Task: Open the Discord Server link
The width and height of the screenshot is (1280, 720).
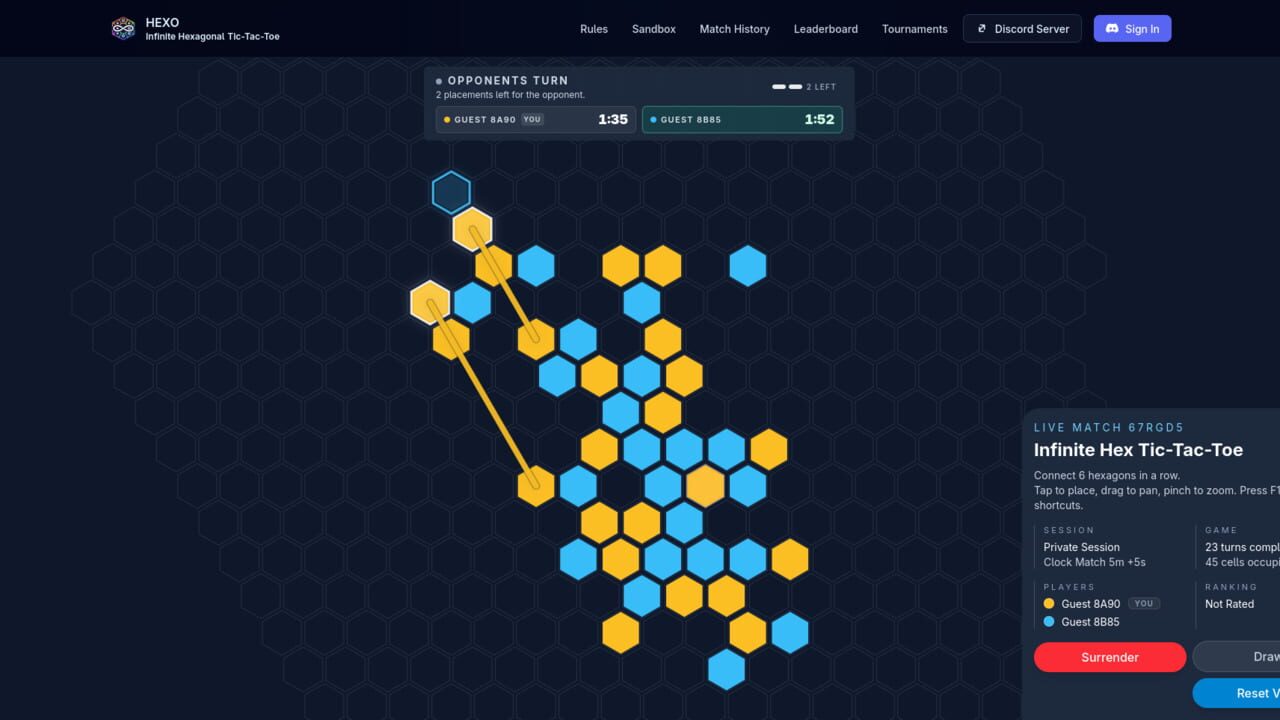Action: (1022, 29)
